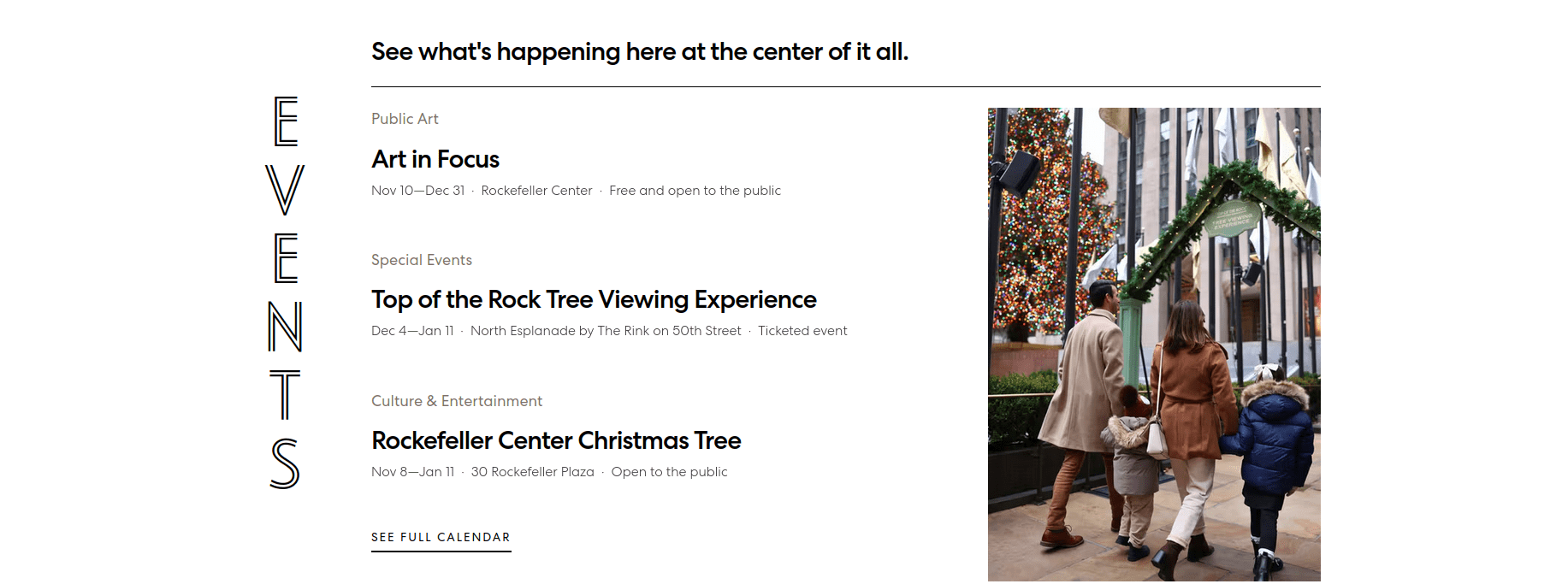Click the Nov 10—Dec 31 date text
The width and height of the screenshot is (1568, 584).
(417, 191)
